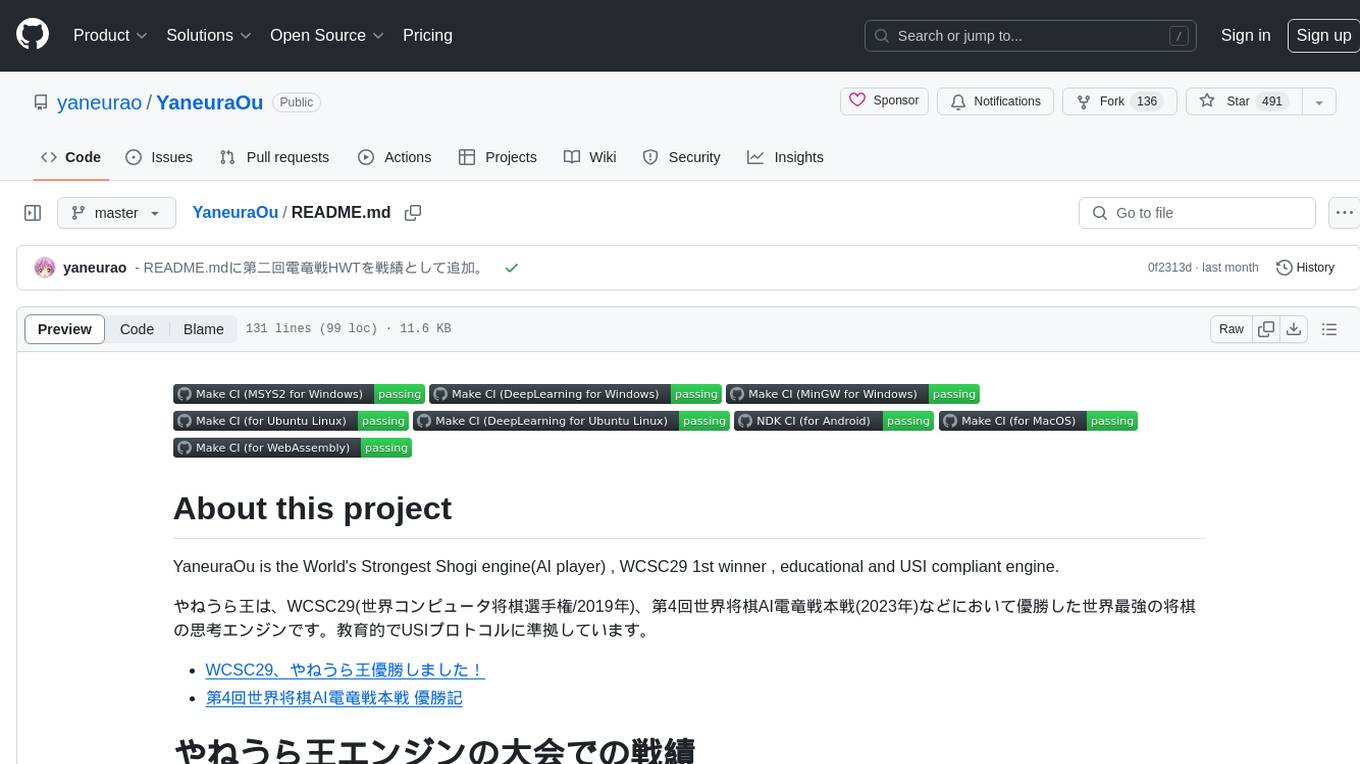
Task: Open the latest commit message link
Action: (x=314, y=268)
